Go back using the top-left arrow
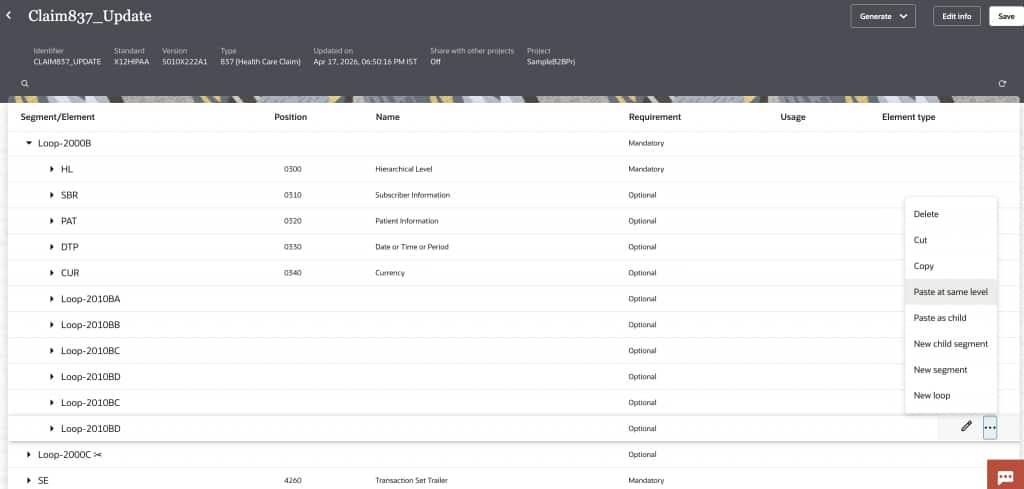The width and height of the screenshot is (1024, 489). 8,15
